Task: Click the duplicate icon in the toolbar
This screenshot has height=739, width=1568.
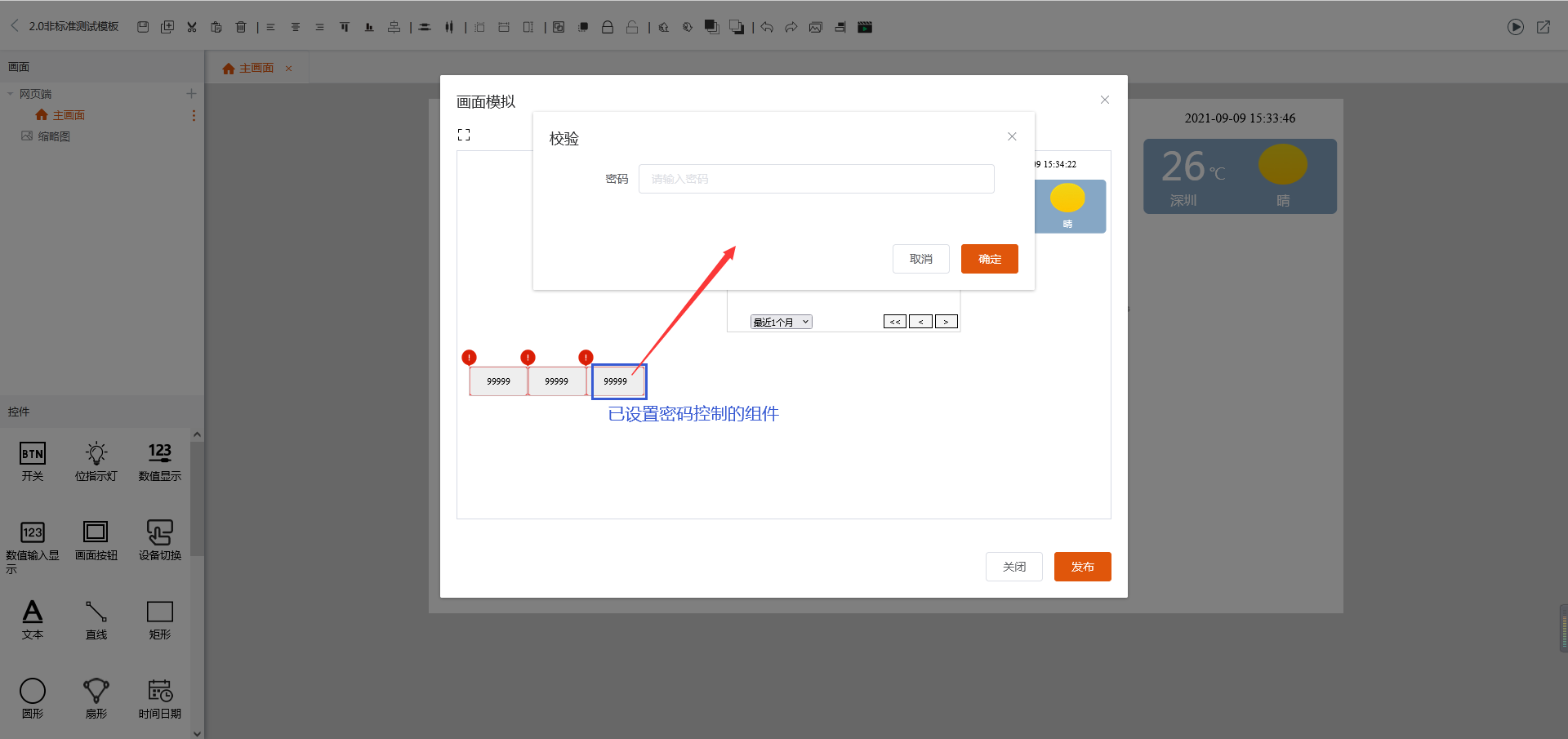Action: point(167,27)
